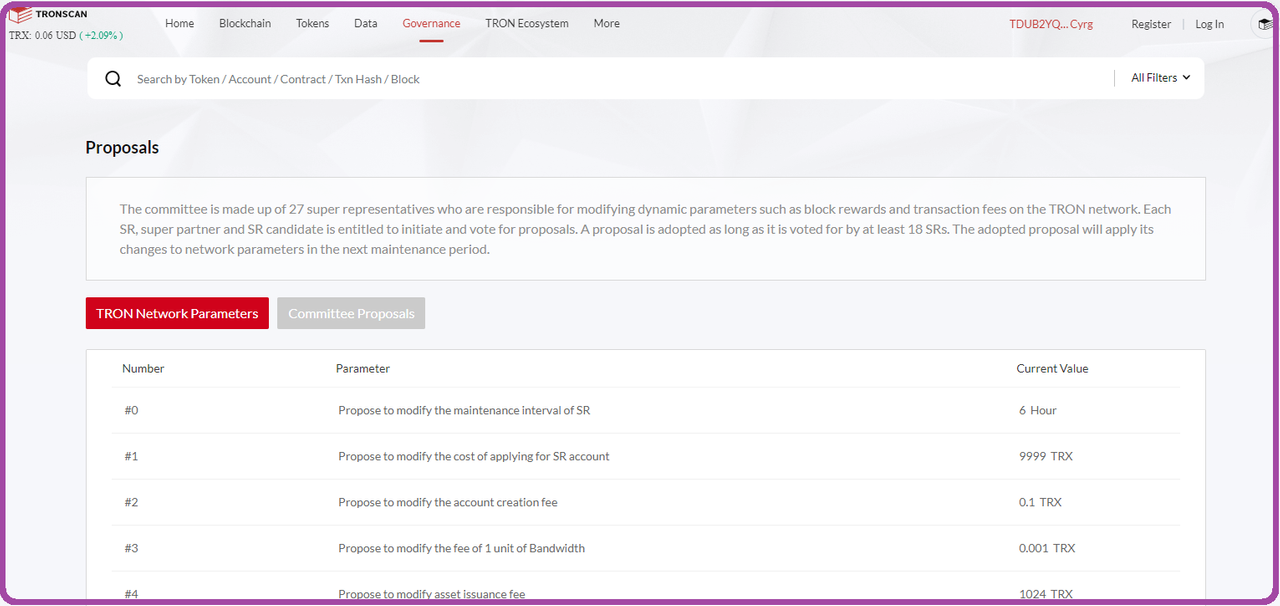Open the All Filters dropdown

[1157, 77]
